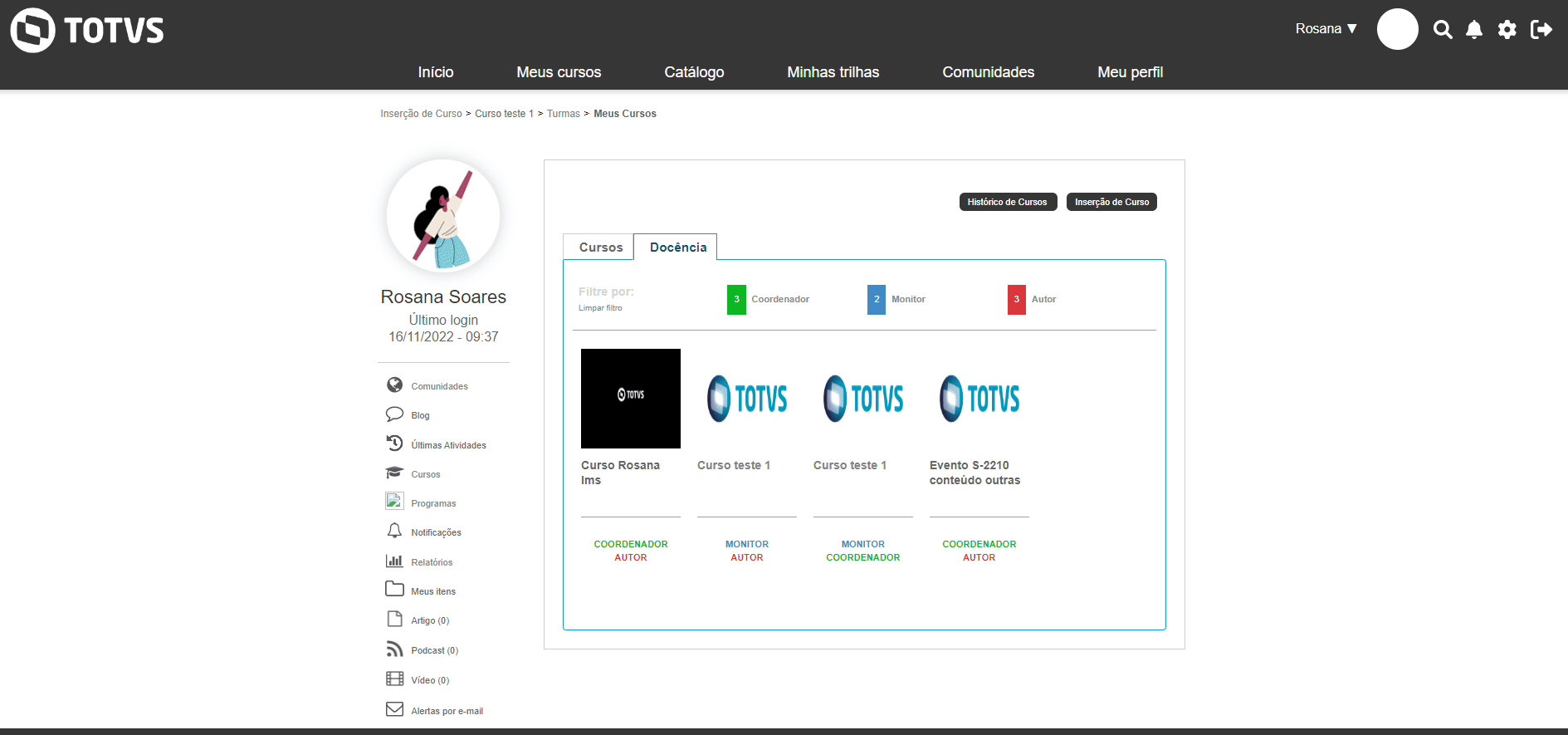Screen dimensions: 1568x735
Task: Click the Programas image icon
Action: point(394,502)
